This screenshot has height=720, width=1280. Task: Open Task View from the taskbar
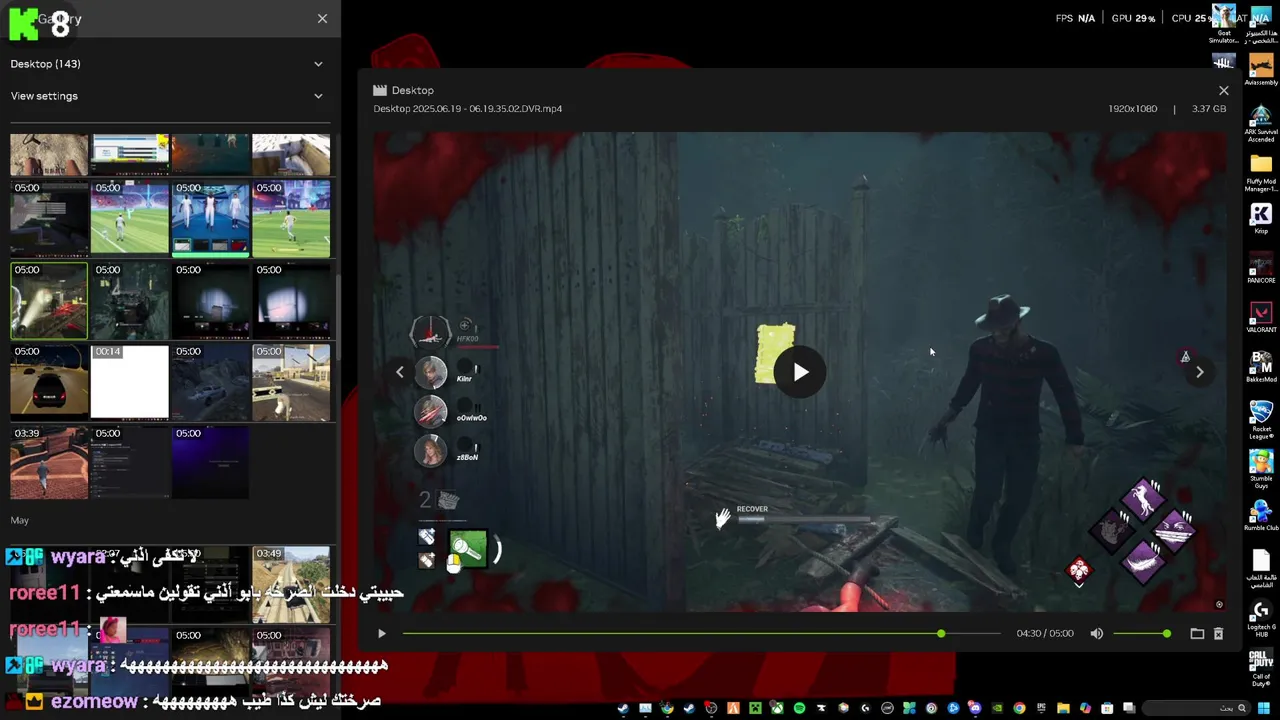tap(1129, 708)
